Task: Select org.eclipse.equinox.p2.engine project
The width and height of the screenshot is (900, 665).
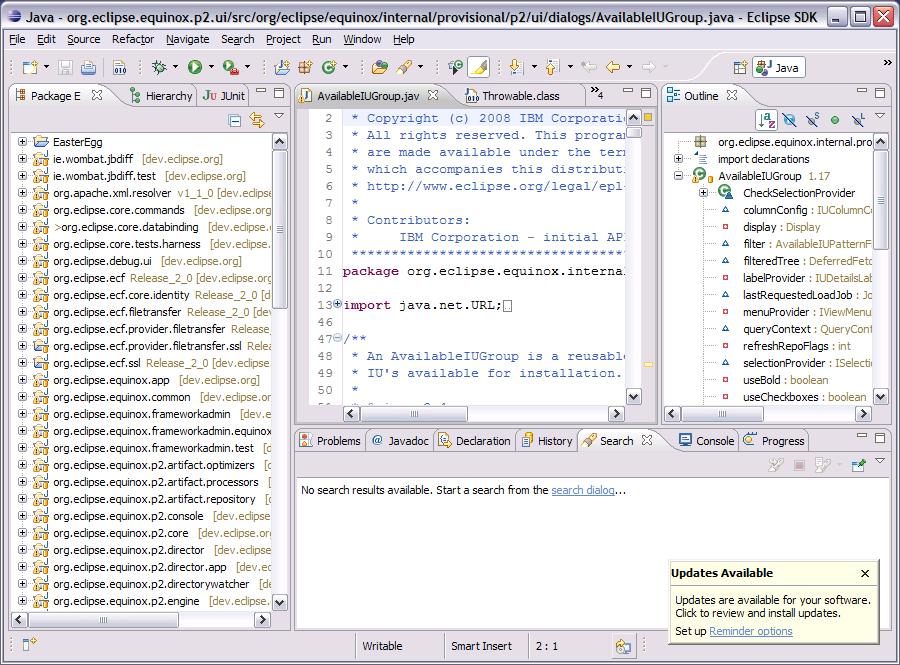Action: [126, 601]
